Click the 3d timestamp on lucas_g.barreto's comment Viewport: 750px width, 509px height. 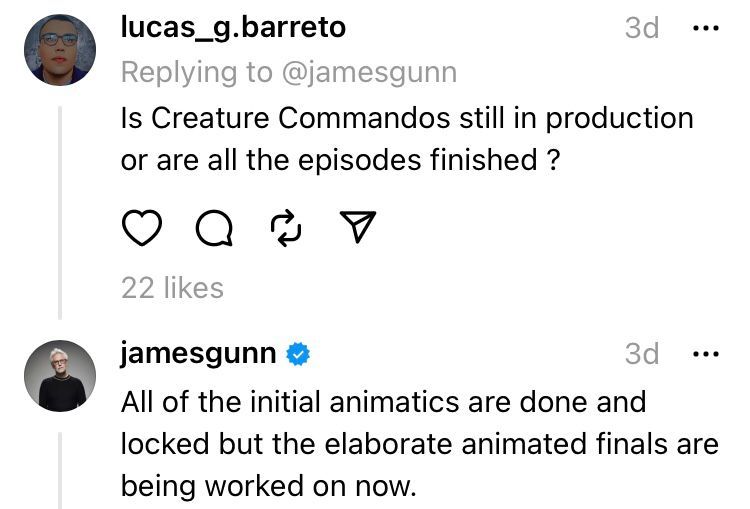642,28
